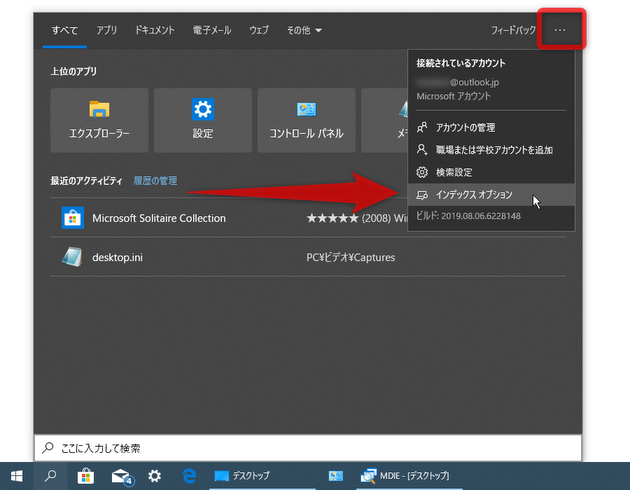This screenshot has width=630, height=490.
Task: Switch to the 電子メール tab
Action: [212, 31]
